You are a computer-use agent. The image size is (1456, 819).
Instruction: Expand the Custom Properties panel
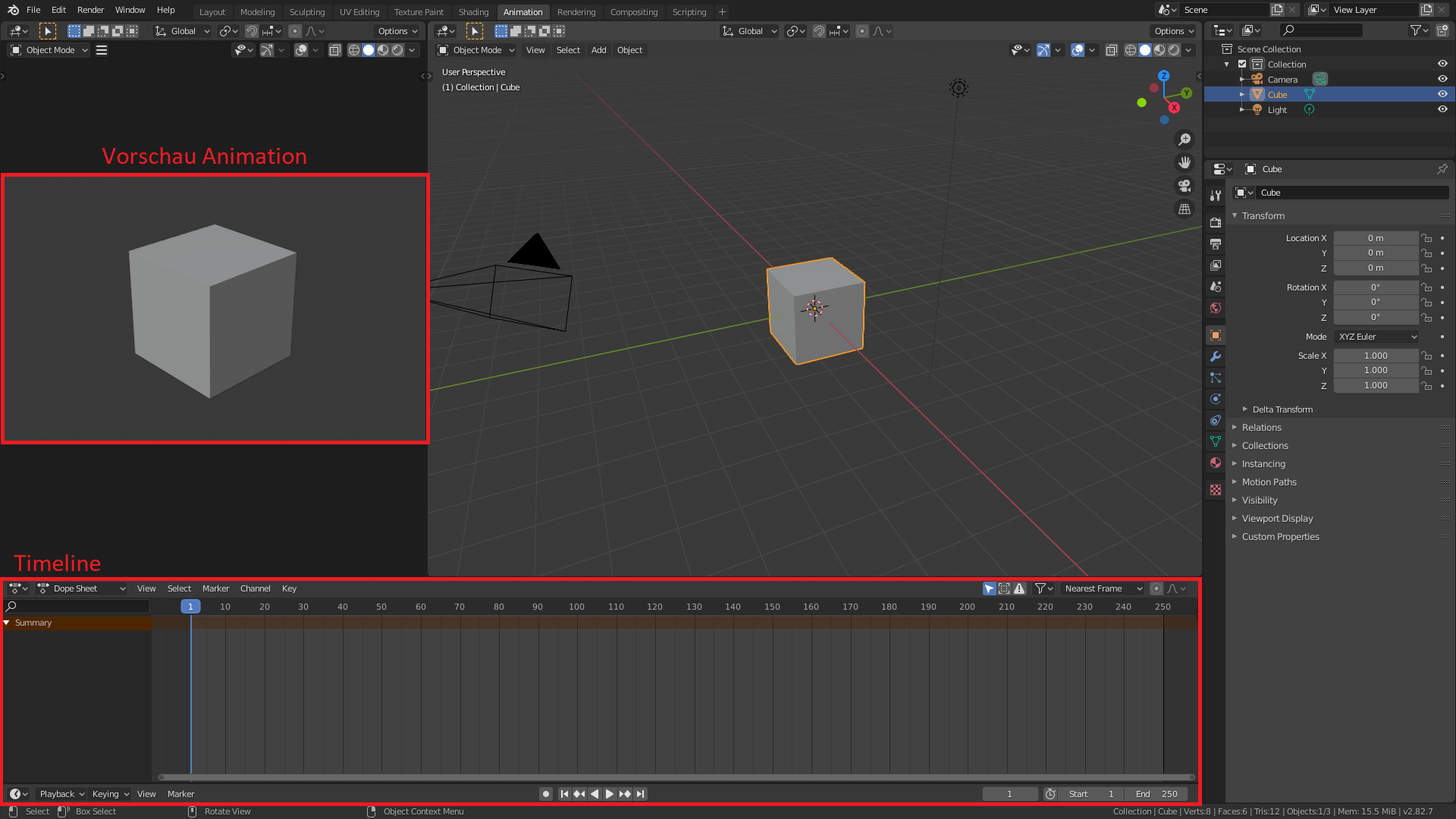click(1280, 537)
